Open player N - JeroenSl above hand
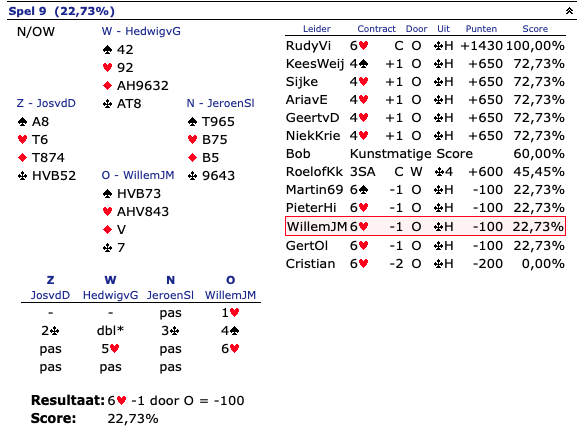 coord(220,103)
